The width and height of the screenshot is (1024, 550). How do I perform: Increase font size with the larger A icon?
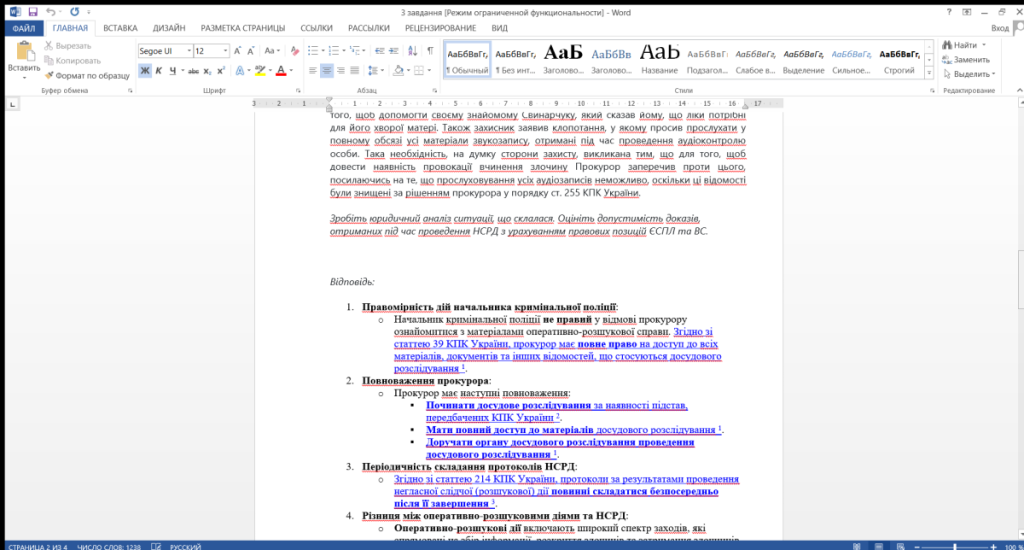coord(237,51)
